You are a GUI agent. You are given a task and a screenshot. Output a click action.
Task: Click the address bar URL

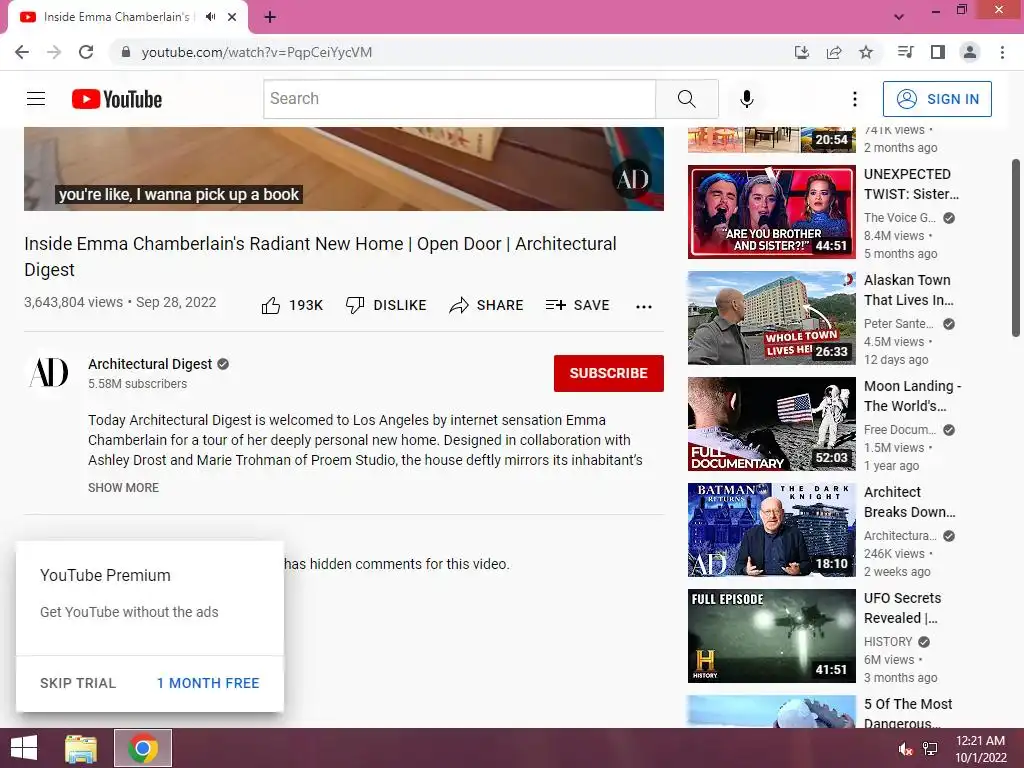point(257,52)
